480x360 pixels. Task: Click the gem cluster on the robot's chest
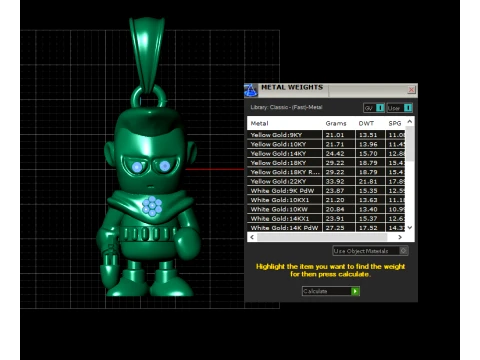[152, 206]
